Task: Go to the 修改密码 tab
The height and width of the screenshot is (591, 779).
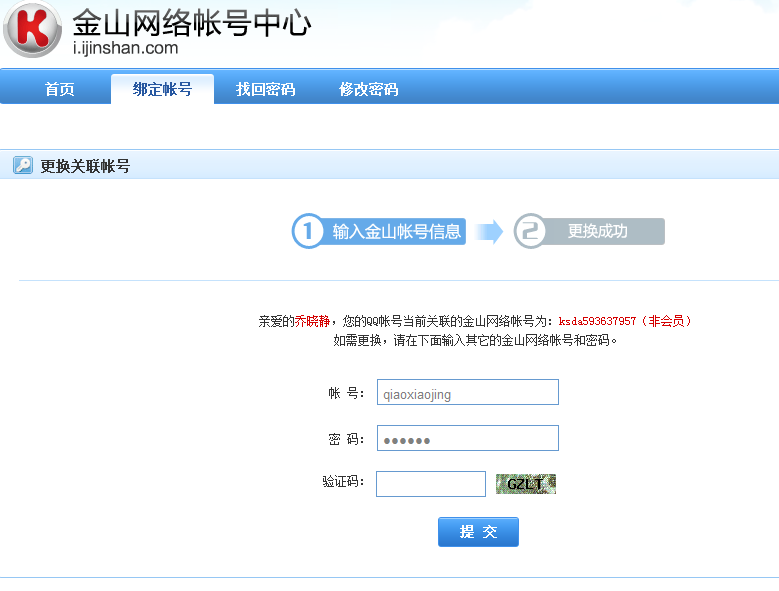Action: (369, 89)
